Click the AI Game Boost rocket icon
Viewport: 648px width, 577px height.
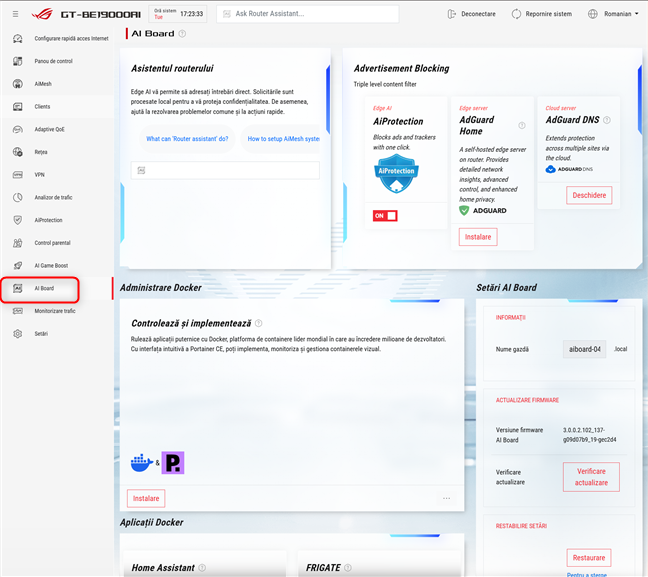coord(17,266)
